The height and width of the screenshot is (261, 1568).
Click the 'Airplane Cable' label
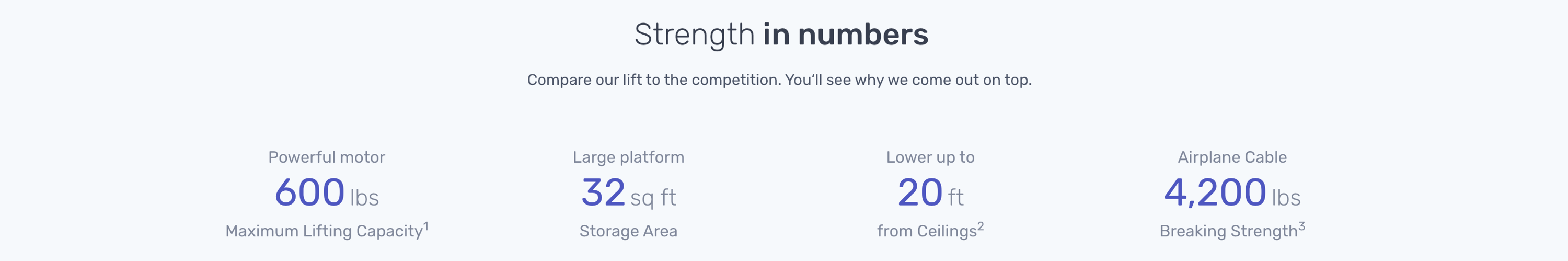coord(1232,157)
